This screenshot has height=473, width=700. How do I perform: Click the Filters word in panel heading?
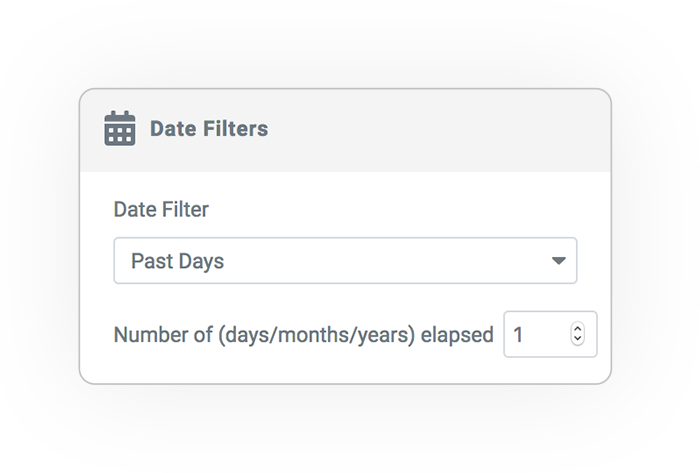(235, 129)
